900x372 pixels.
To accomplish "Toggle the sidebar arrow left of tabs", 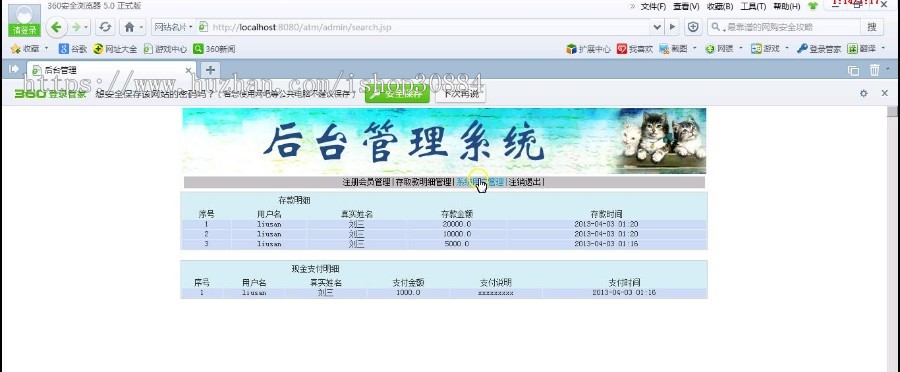I will 14,69.
